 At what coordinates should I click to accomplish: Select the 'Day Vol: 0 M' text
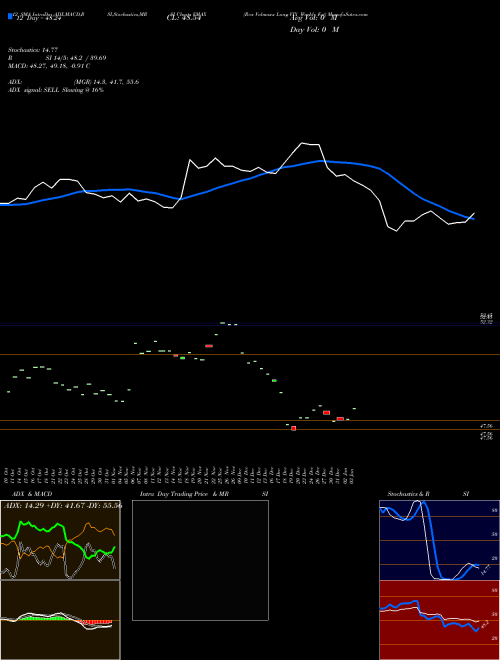click(x=314, y=29)
